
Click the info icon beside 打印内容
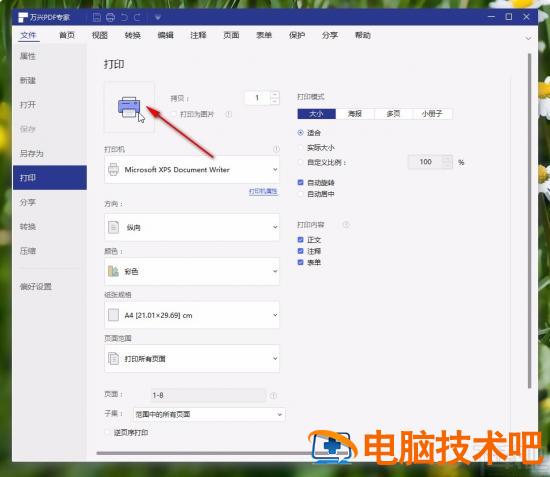pyautogui.click(x=346, y=224)
